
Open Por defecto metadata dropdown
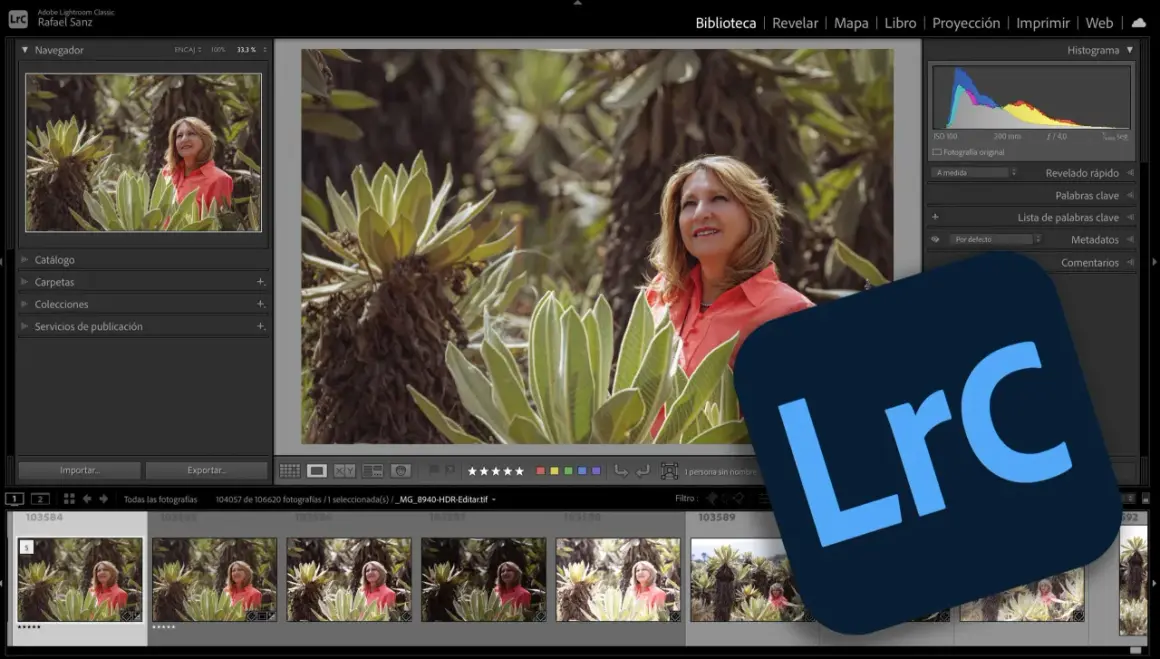[x=996, y=240]
